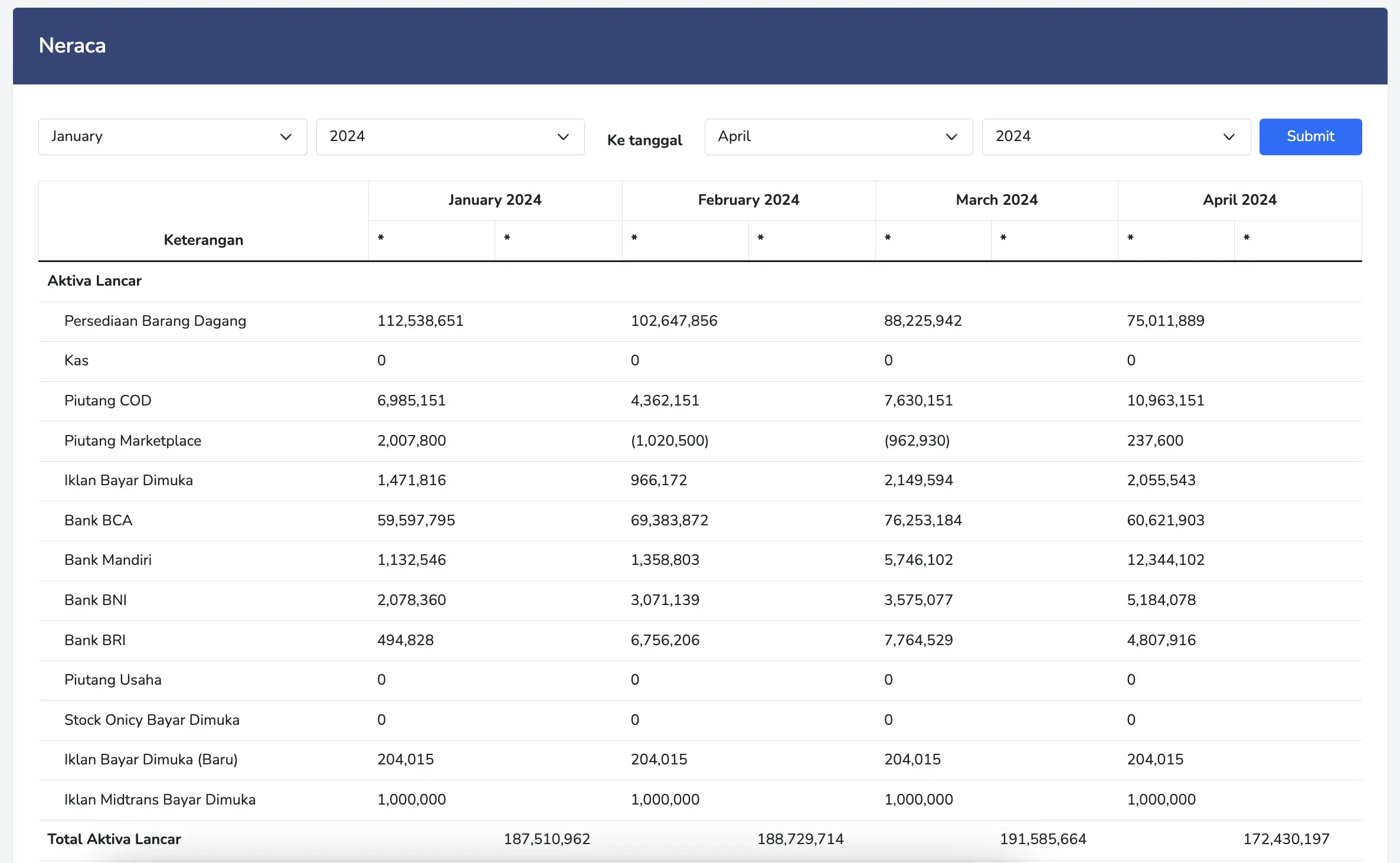The width and height of the screenshot is (1400, 863).
Task: Select the Stock Onicy Bayar Dimuka row label
Action: click(x=152, y=720)
